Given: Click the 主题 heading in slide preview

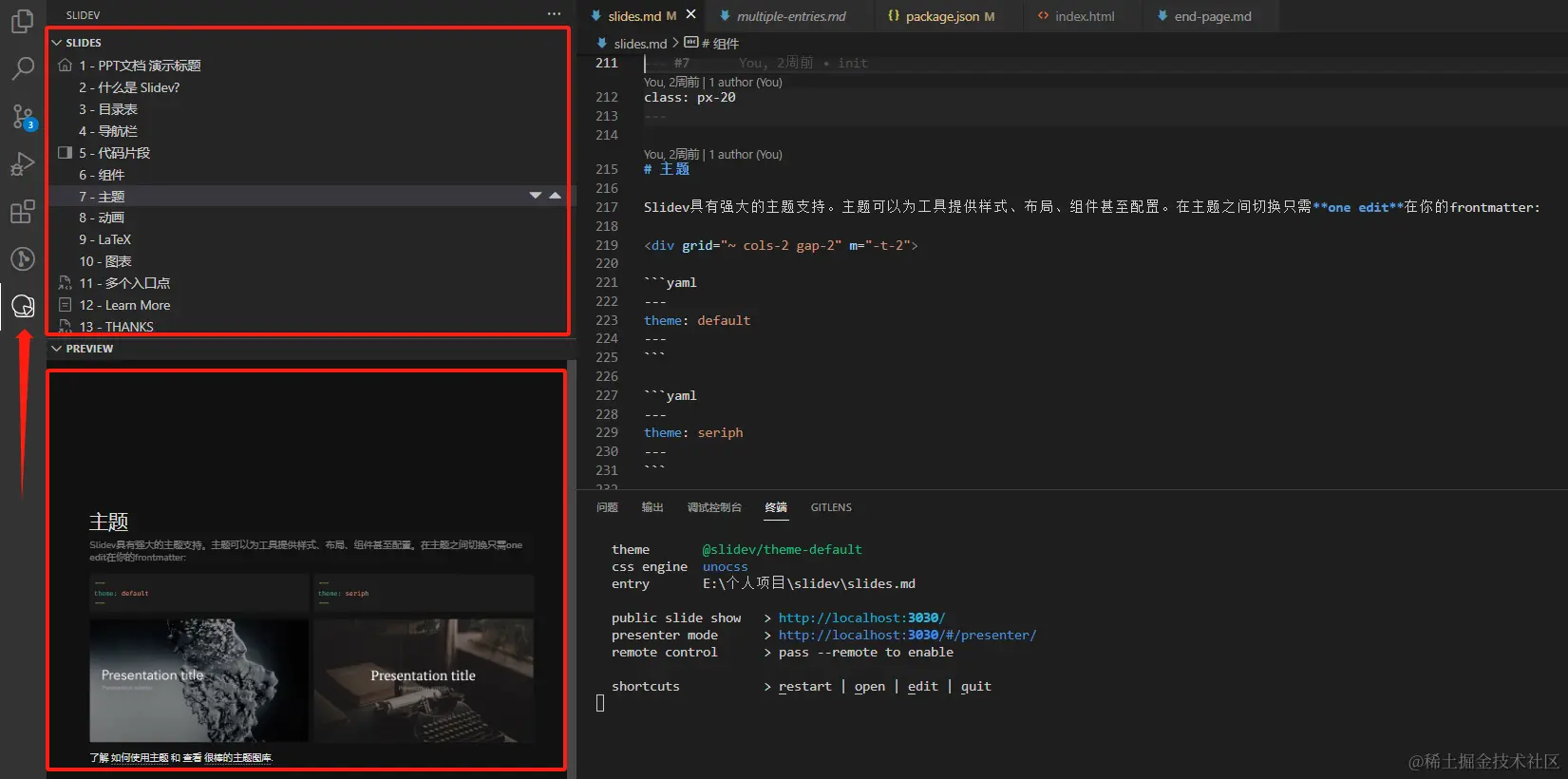Looking at the screenshot, I should click(x=108, y=522).
